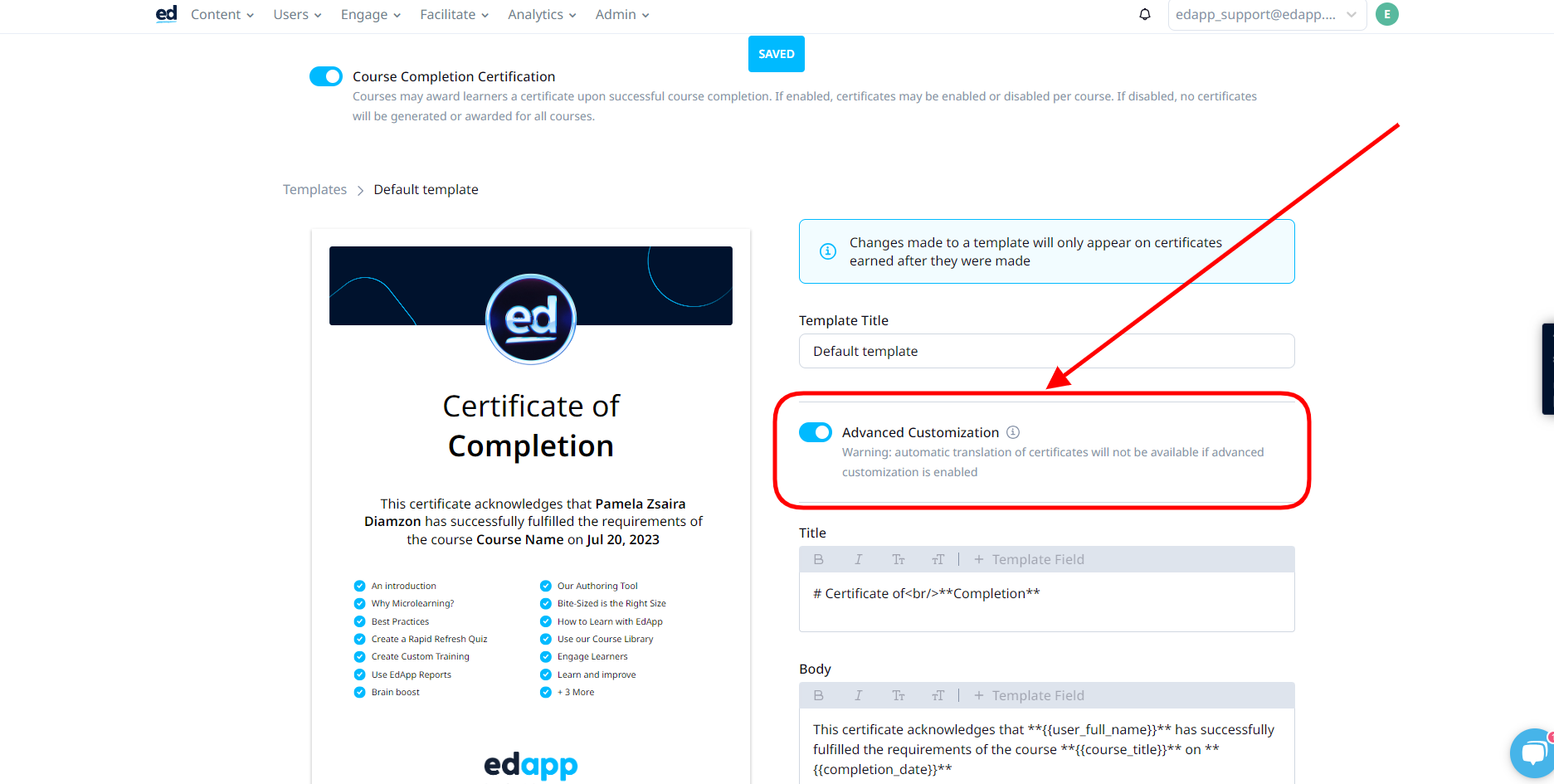1554x784 pixels.
Task: Open the chat support bubble
Action: tap(1532, 753)
